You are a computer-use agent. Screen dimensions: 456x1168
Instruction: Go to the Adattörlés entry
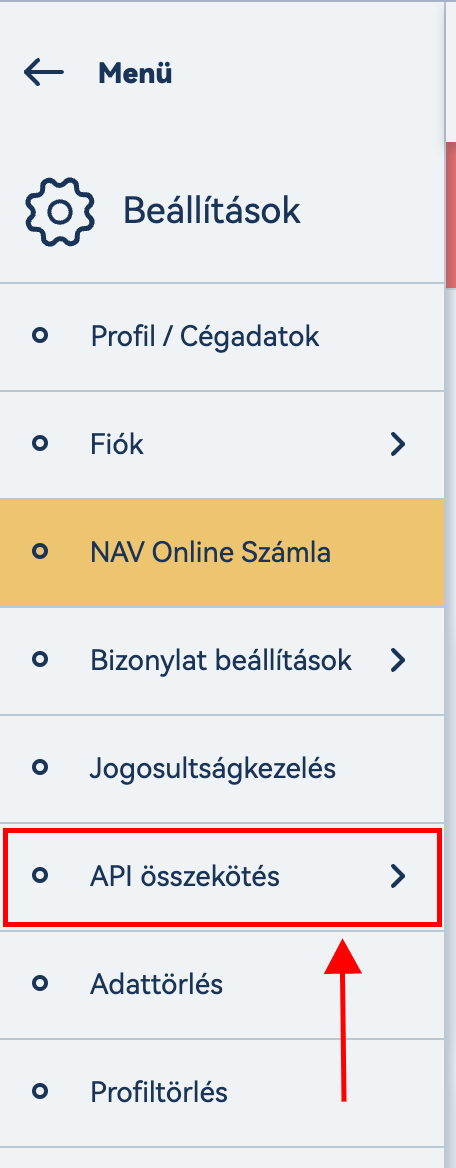click(x=222, y=985)
